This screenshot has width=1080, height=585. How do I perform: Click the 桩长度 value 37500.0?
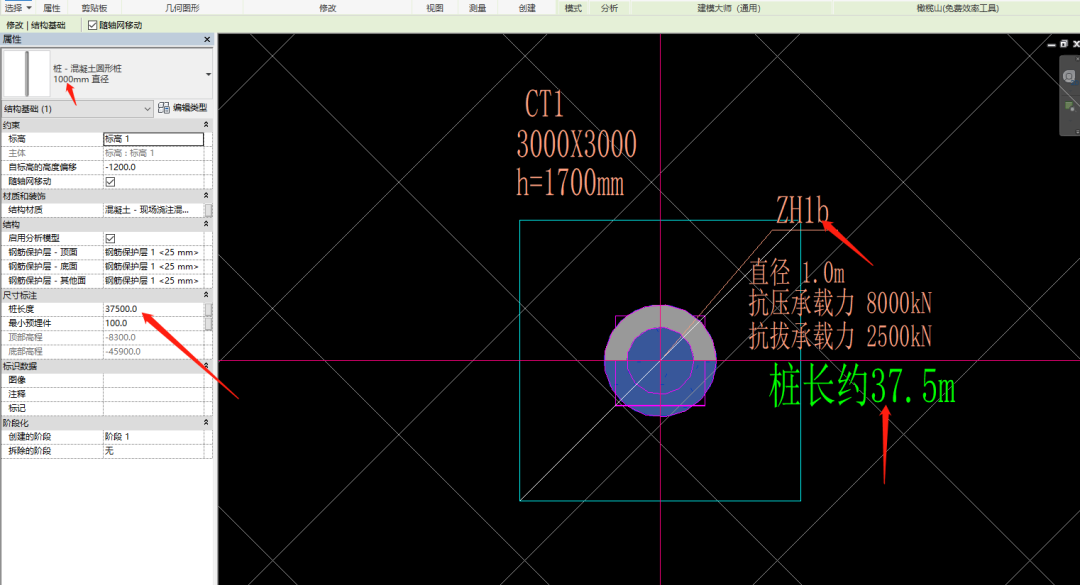coord(154,309)
